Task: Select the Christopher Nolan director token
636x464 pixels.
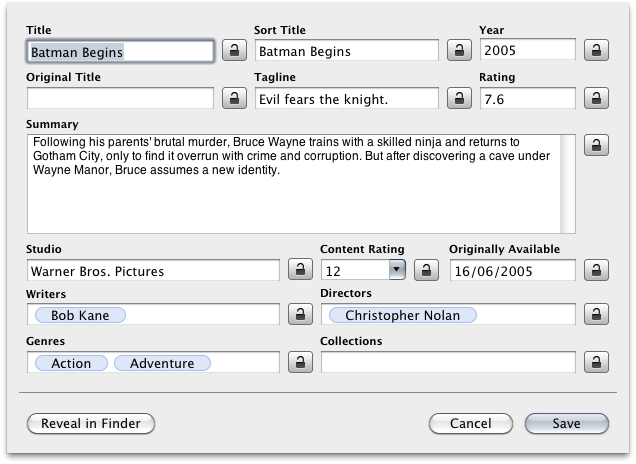Action: coord(402,315)
